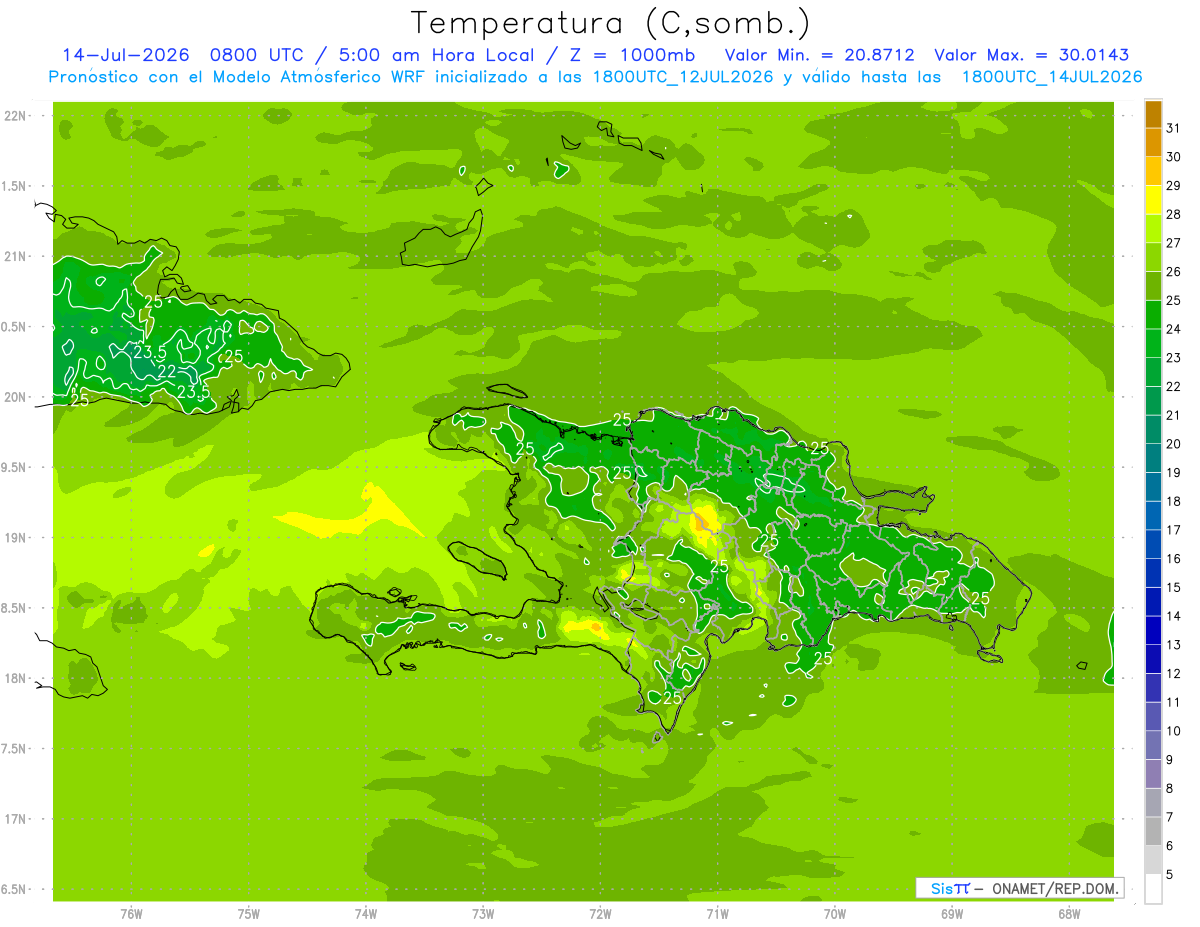Click the blue legend band between 15 and 16

click(1153, 574)
